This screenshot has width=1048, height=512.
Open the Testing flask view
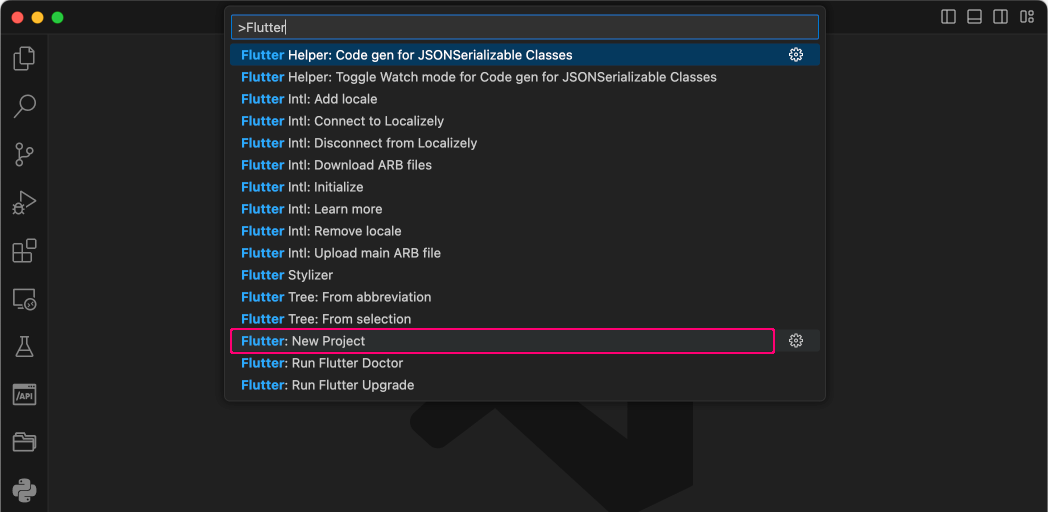pyautogui.click(x=24, y=346)
